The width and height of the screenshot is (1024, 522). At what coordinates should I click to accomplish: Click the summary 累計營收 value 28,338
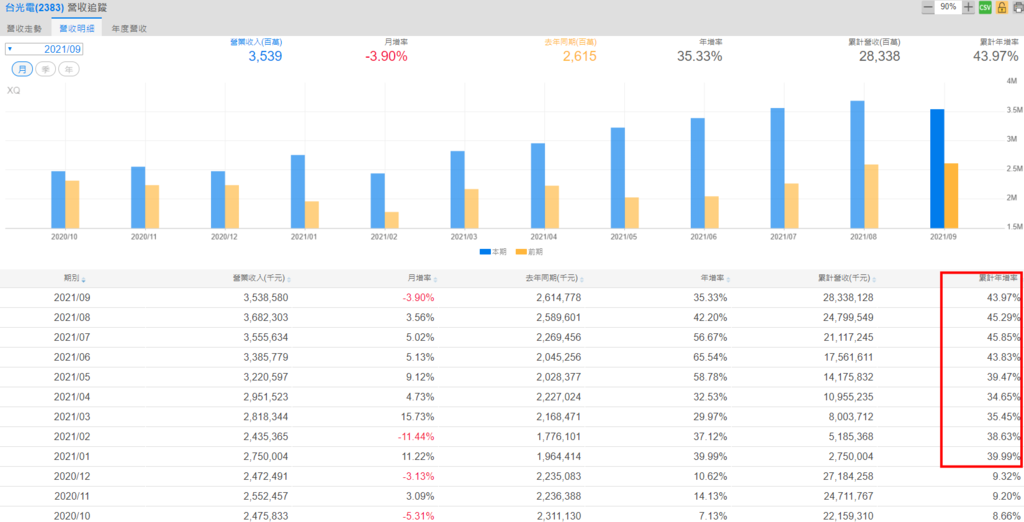879,56
